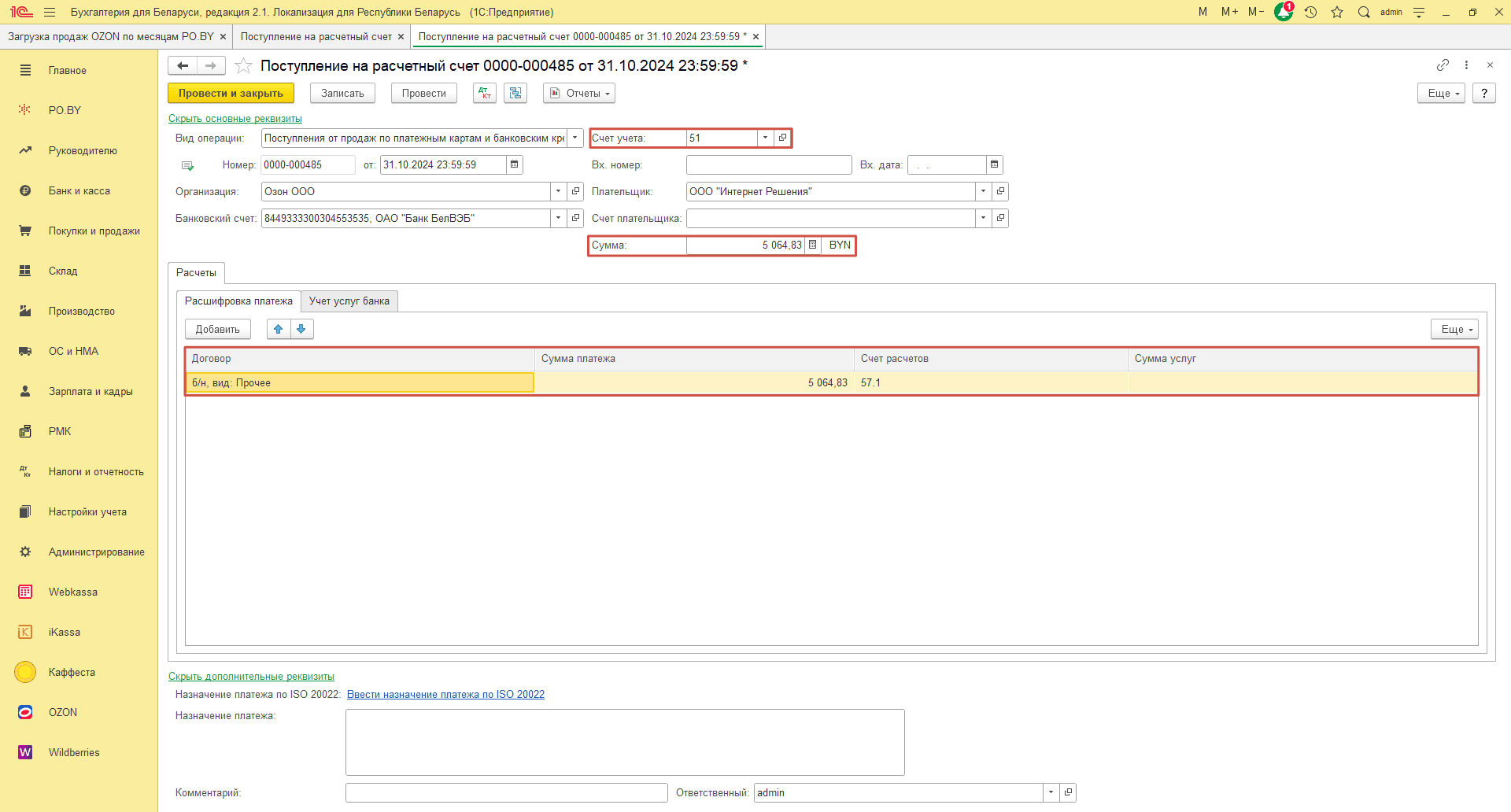The image size is (1511, 812).
Task: Expand Счет учета dropdown arrow
Action: [765, 138]
